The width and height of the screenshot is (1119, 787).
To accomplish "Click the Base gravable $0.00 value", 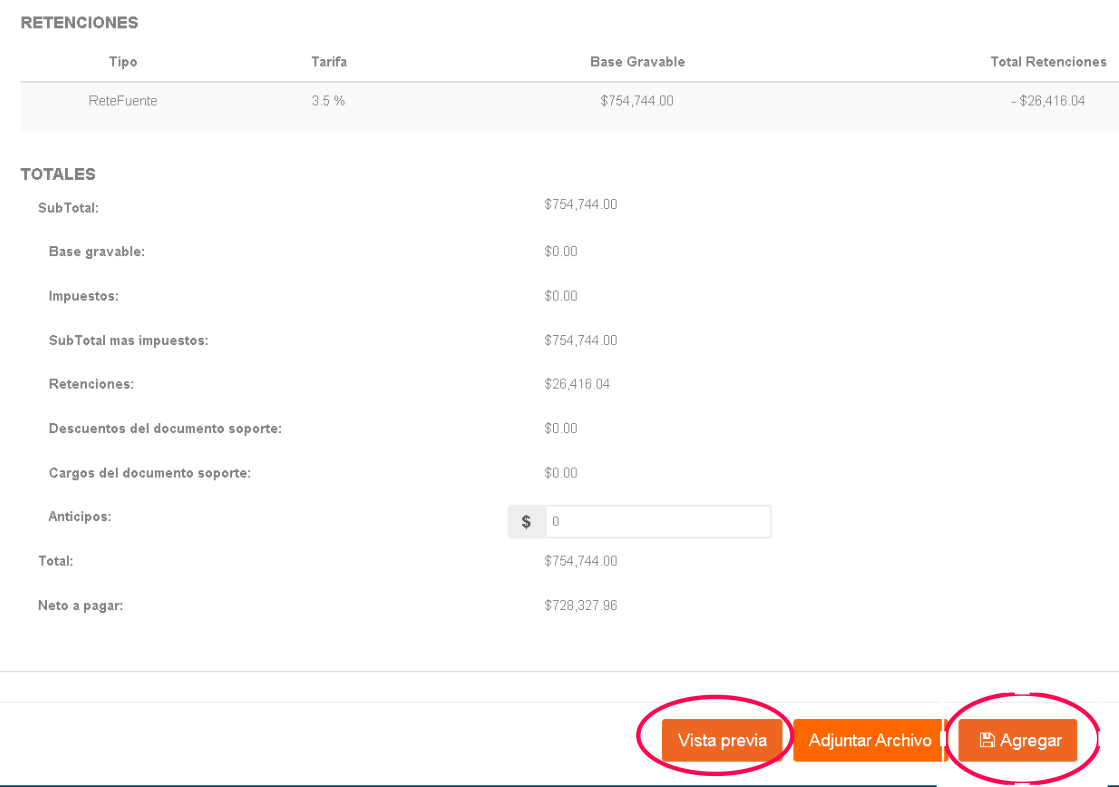I will [560, 251].
